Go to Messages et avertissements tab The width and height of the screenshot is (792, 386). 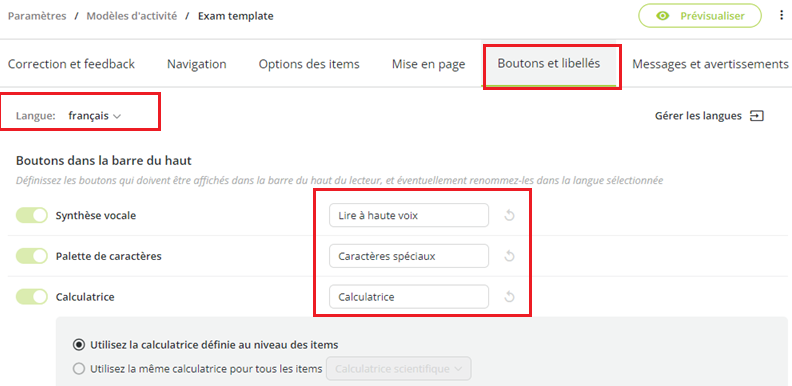tap(710, 64)
